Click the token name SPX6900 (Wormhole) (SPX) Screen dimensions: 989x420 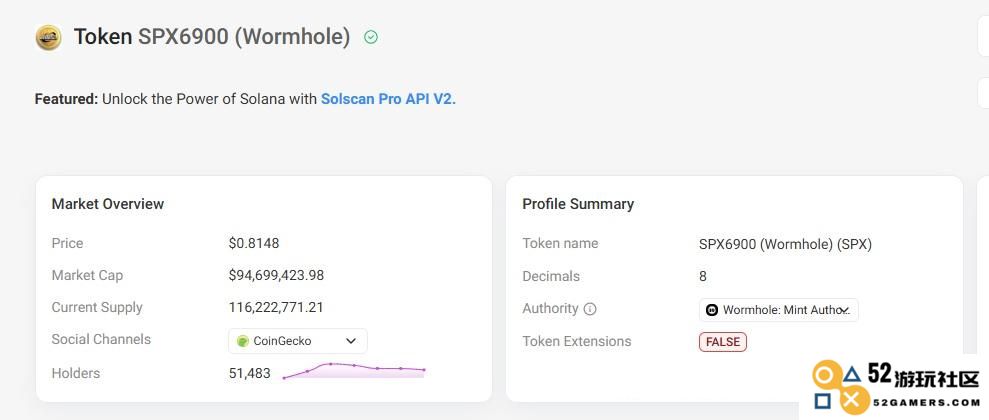[785, 244]
